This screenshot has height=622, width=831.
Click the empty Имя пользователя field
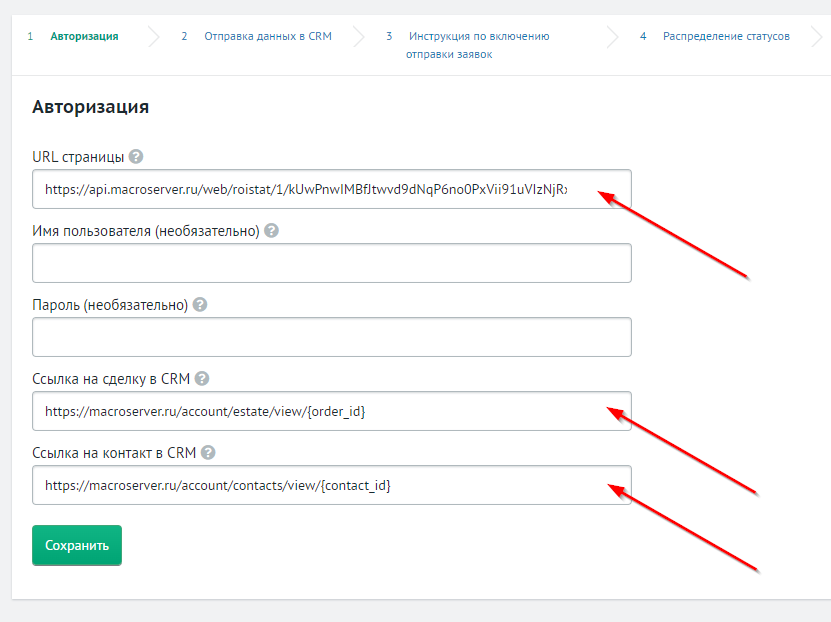point(331,263)
